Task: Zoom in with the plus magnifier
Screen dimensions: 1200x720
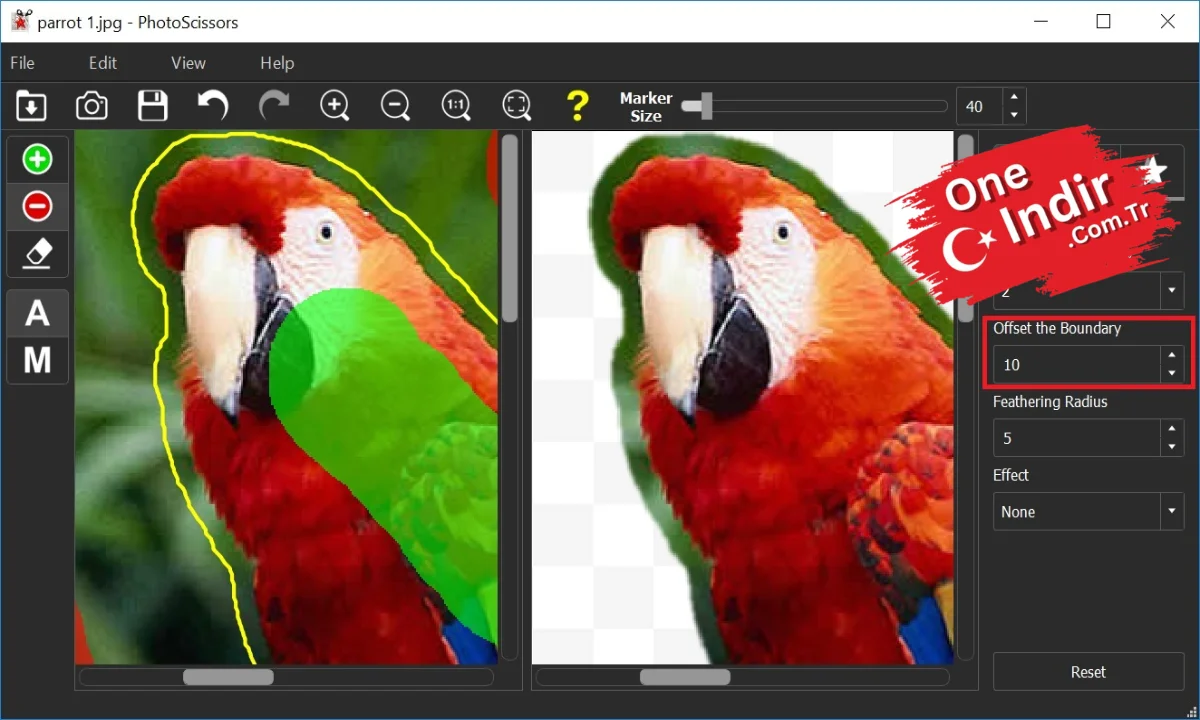Action: point(334,105)
